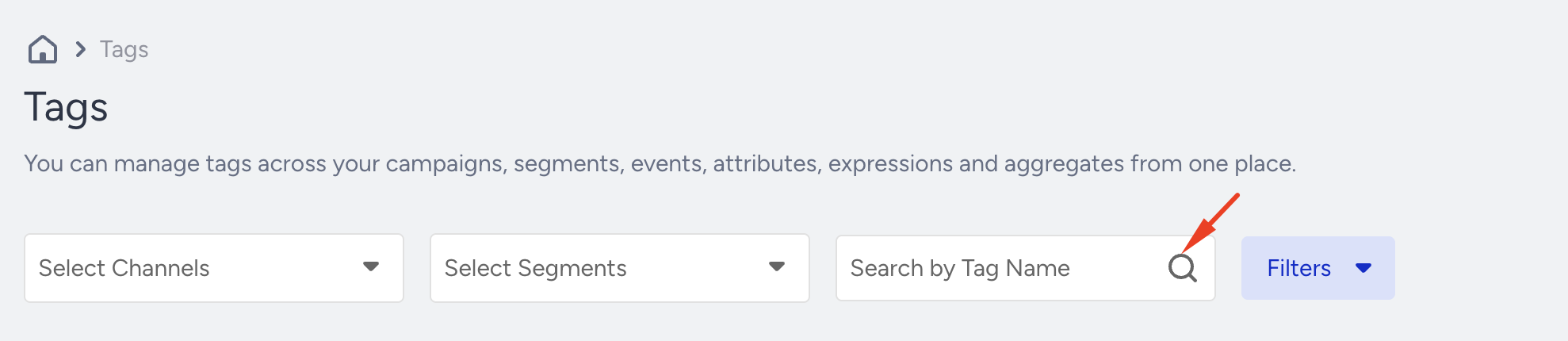Image resolution: width=1568 pixels, height=341 pixels.
Task: Click the magnifier search icon
Action: coord(1182,268)
